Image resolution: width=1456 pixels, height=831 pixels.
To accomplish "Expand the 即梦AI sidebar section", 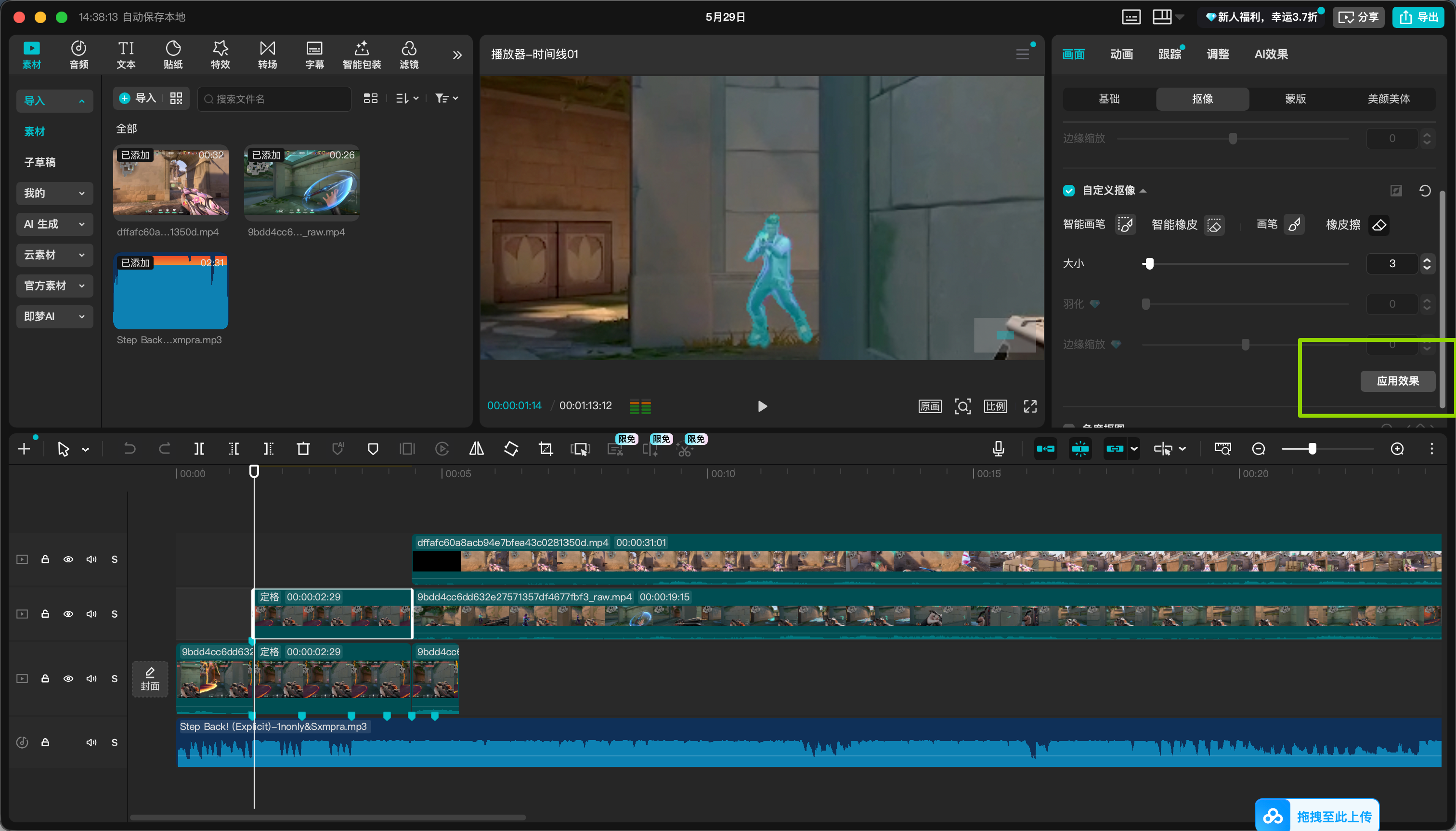I will click(54, 316).
